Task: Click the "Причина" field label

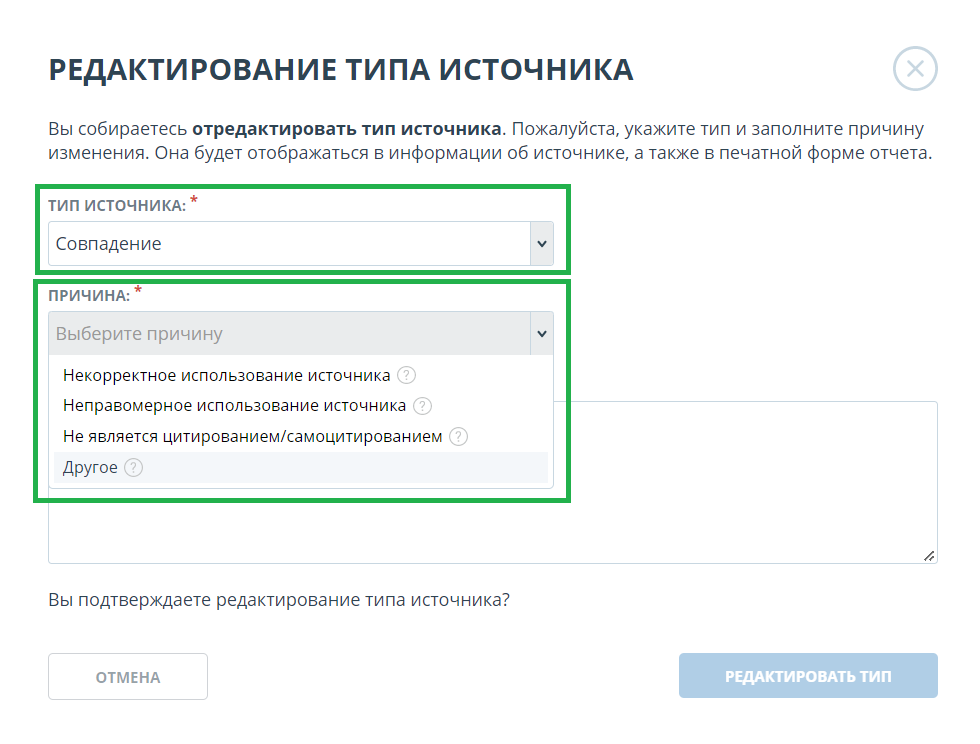Action: [88, 297]
